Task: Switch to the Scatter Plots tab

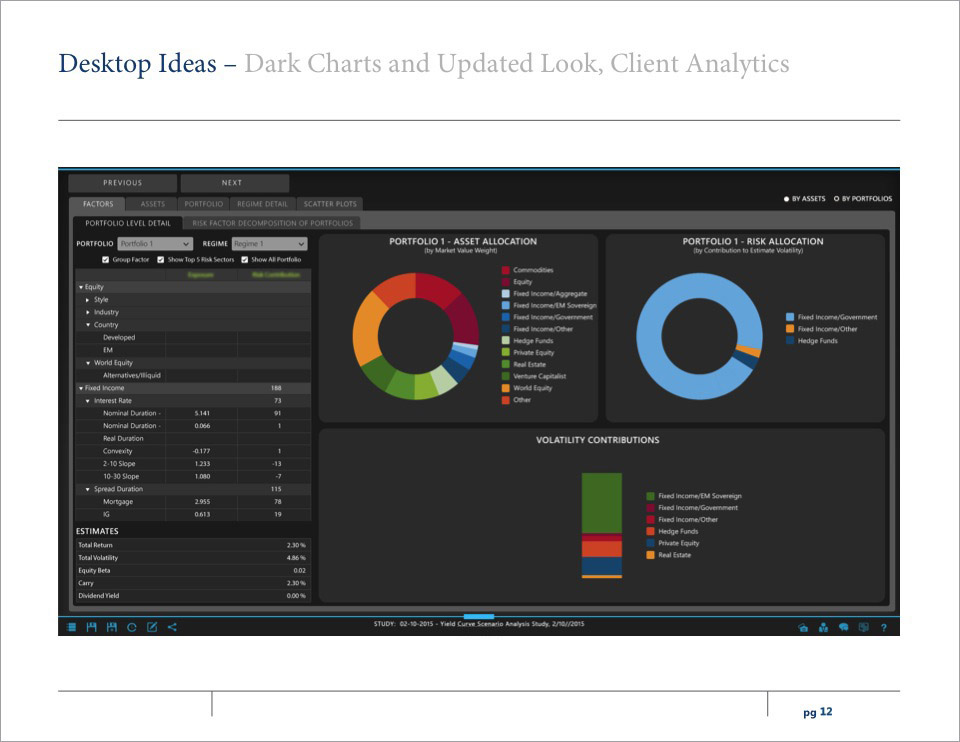Action: (x=329, y=204)
